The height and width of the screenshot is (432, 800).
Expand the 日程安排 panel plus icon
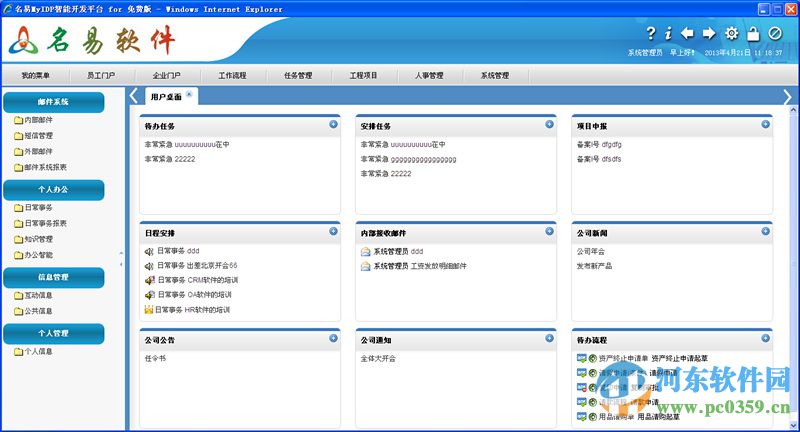[333, 231]
